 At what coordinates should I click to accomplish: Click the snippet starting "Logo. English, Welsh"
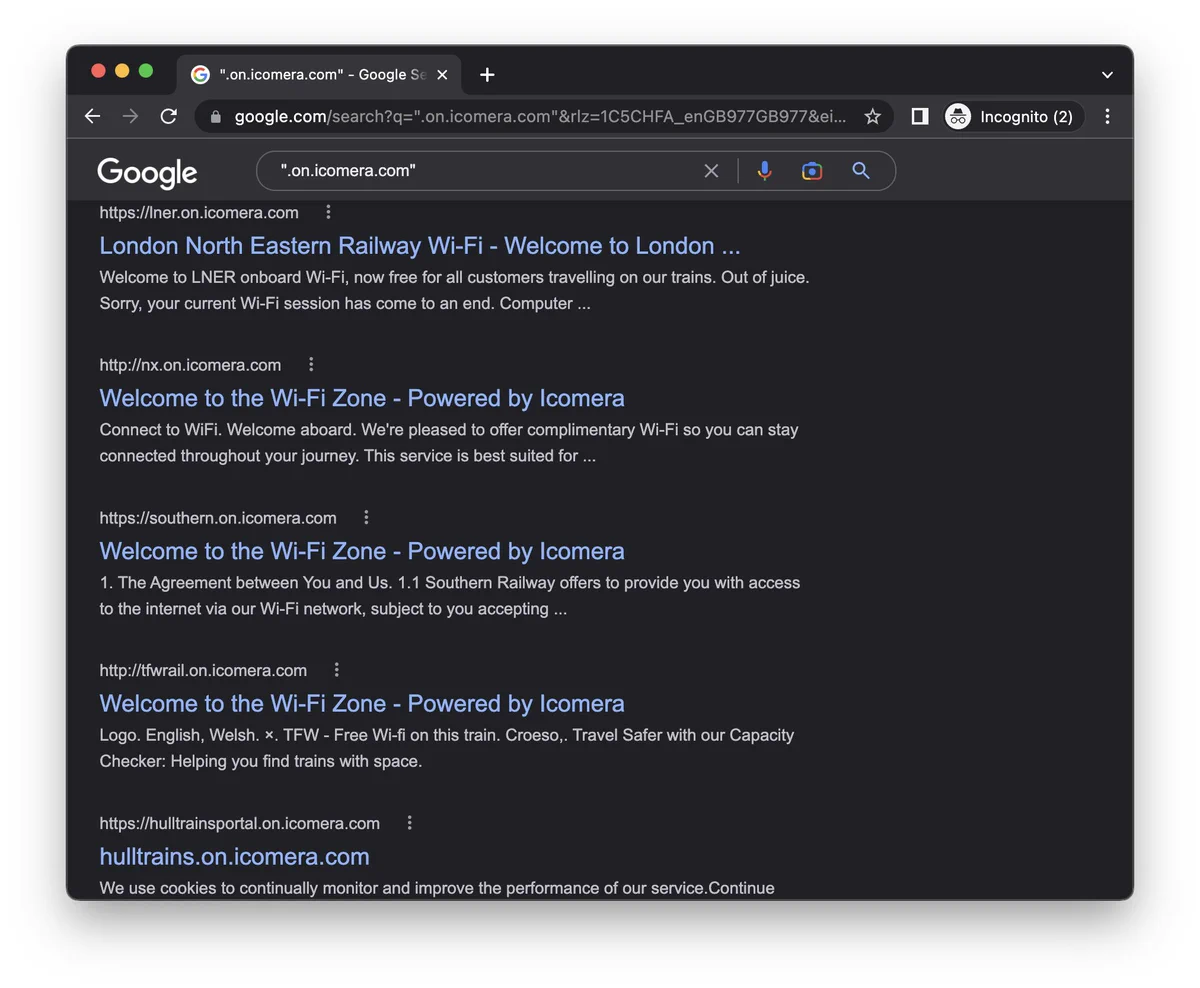[x=446, y=747]
